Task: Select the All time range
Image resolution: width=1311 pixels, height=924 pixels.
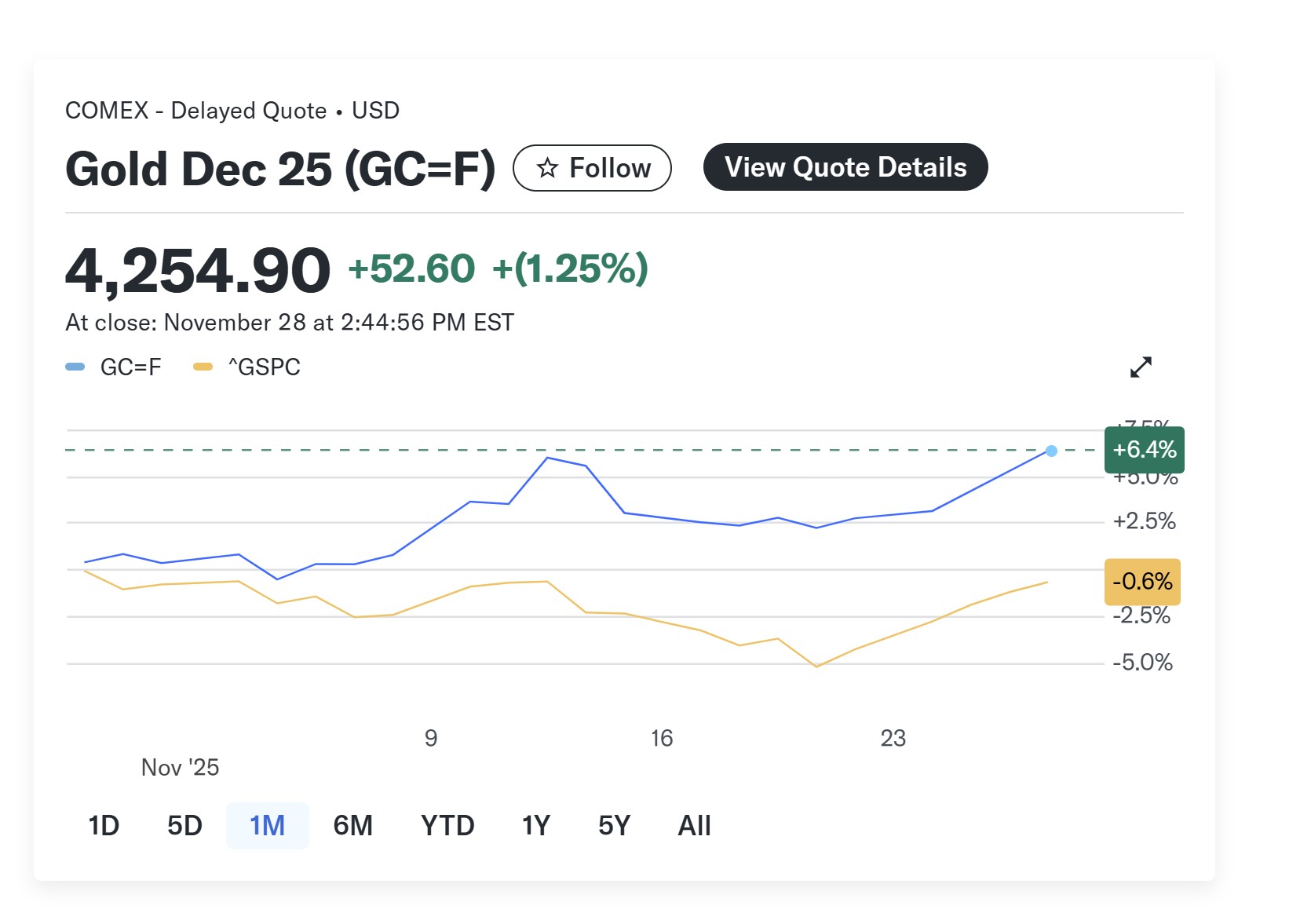Action: pos(694,825)
